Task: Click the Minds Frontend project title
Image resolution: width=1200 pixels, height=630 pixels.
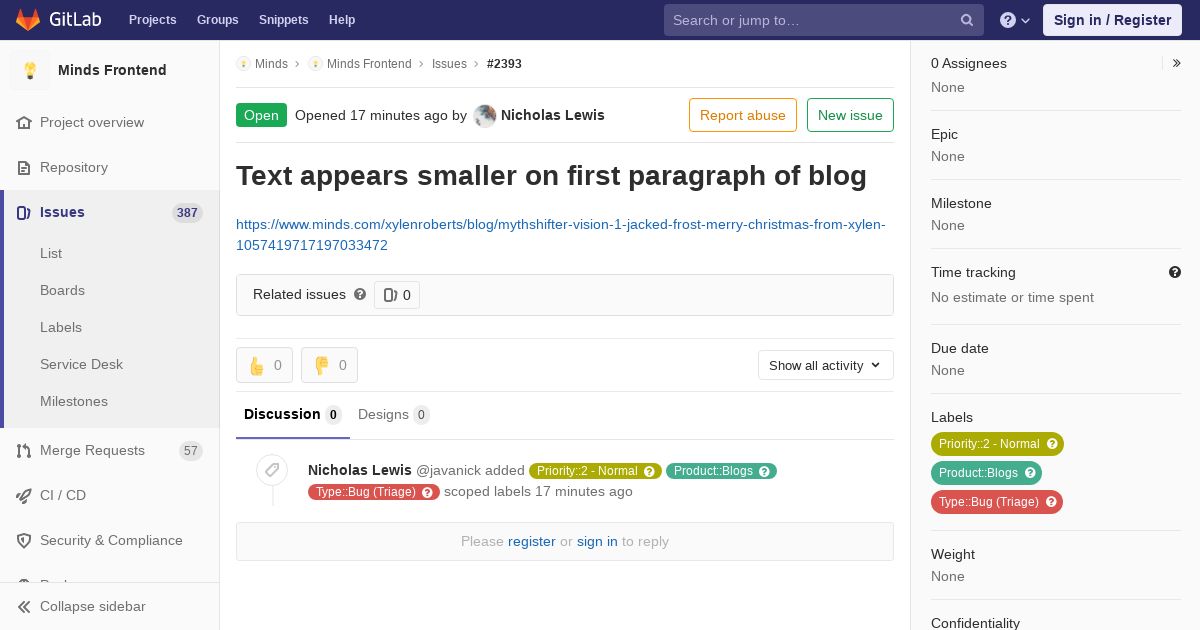Action: tap(112, 71)
